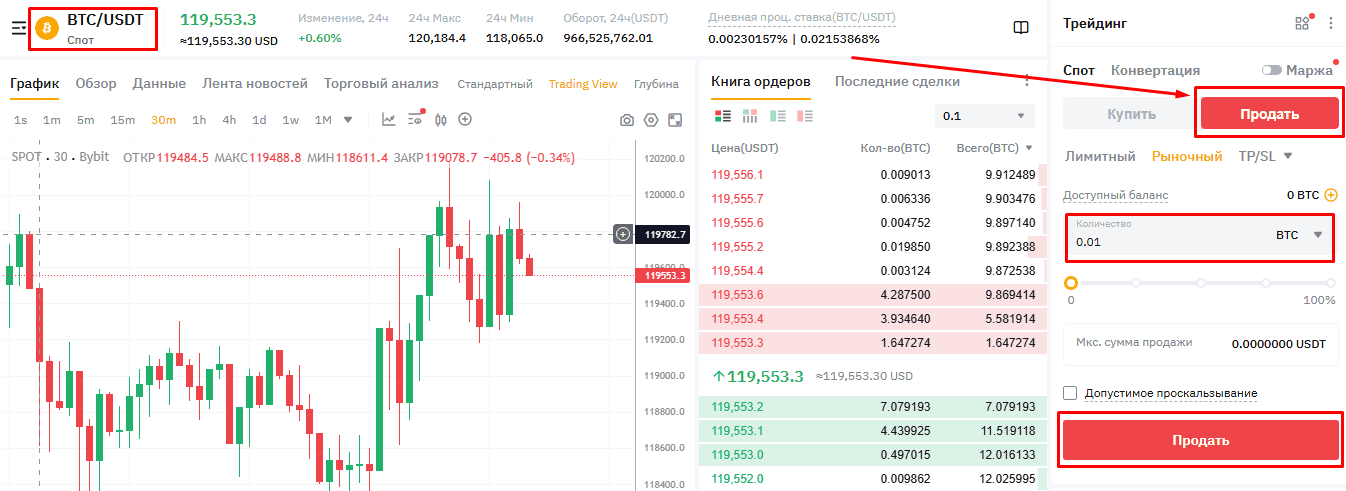1346x491 pixels.
Task: Set chart interval to 15m
Action: [122, 120]
